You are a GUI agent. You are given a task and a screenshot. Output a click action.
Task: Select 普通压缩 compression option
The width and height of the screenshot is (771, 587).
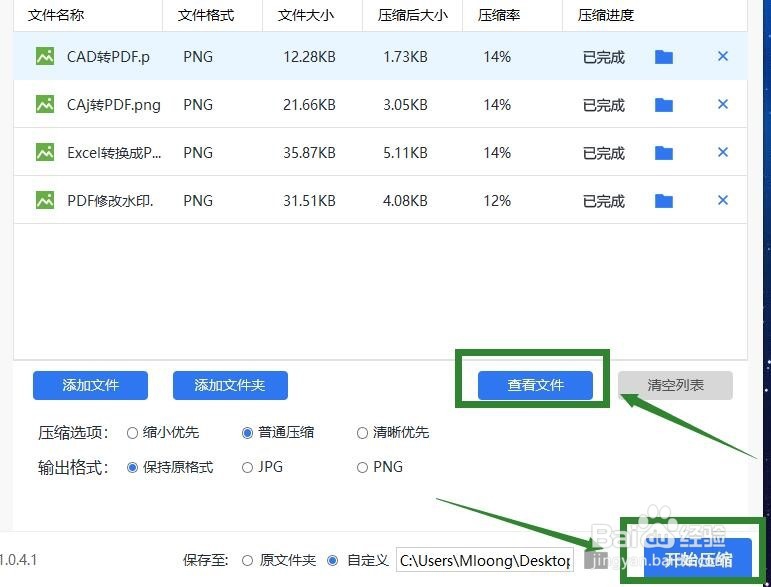pos(247,433)
